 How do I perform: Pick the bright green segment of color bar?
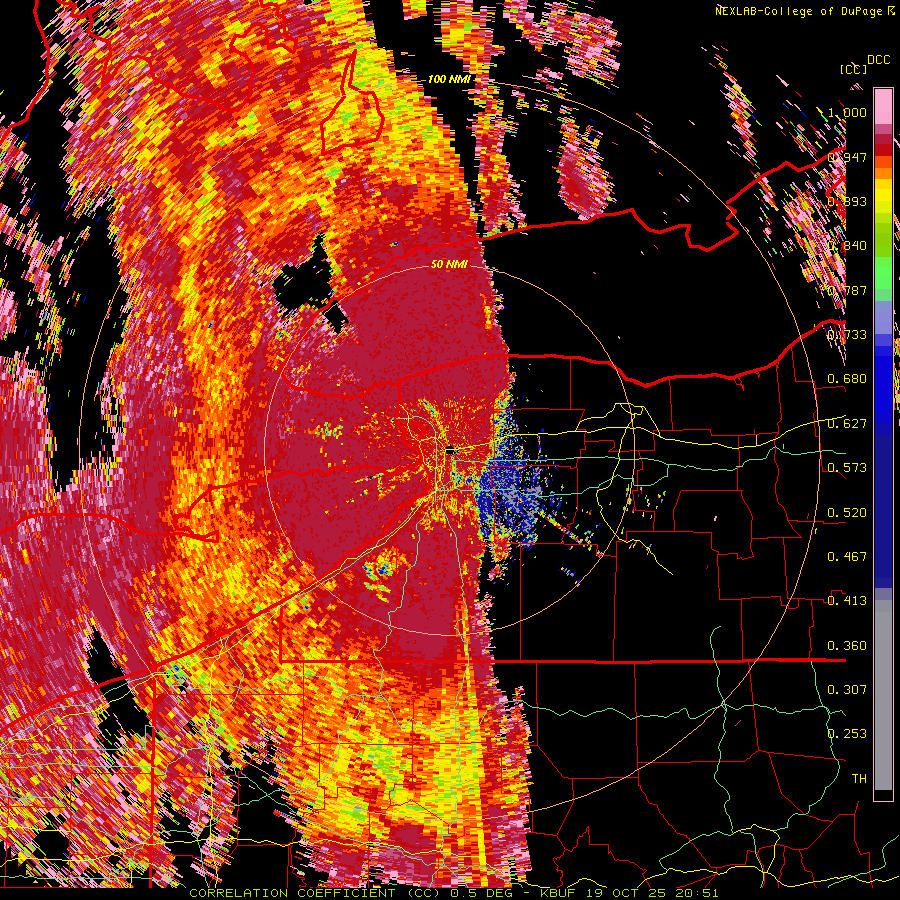[x=883, y=273]
